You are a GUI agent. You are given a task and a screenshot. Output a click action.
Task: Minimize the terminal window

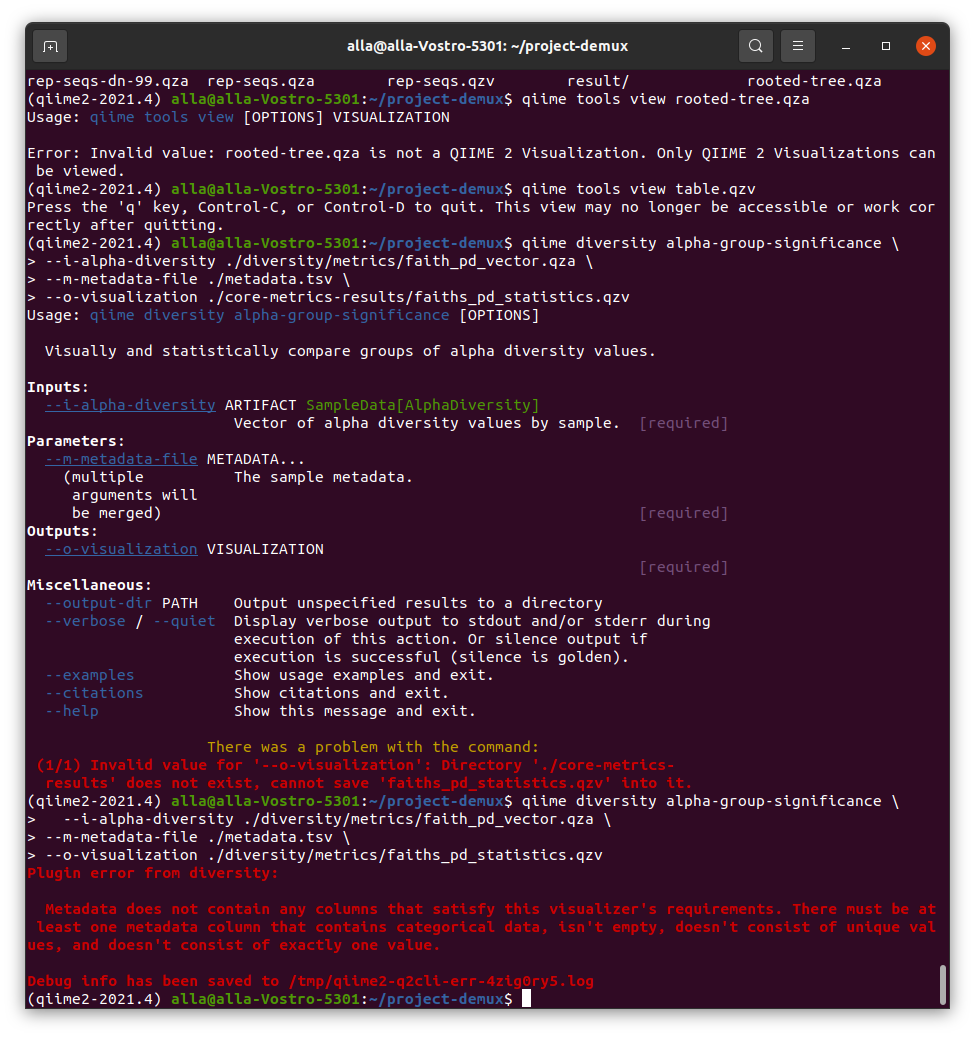848,46
